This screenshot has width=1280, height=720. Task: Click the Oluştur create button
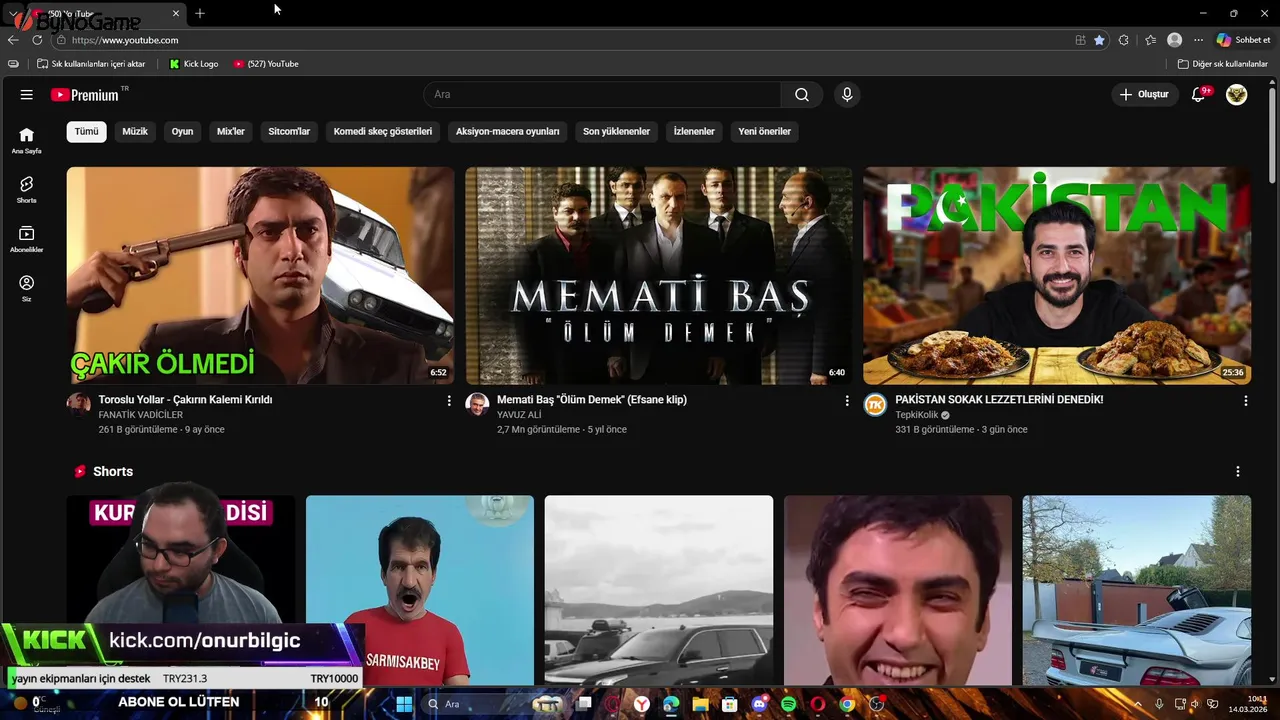(1144, 95)
